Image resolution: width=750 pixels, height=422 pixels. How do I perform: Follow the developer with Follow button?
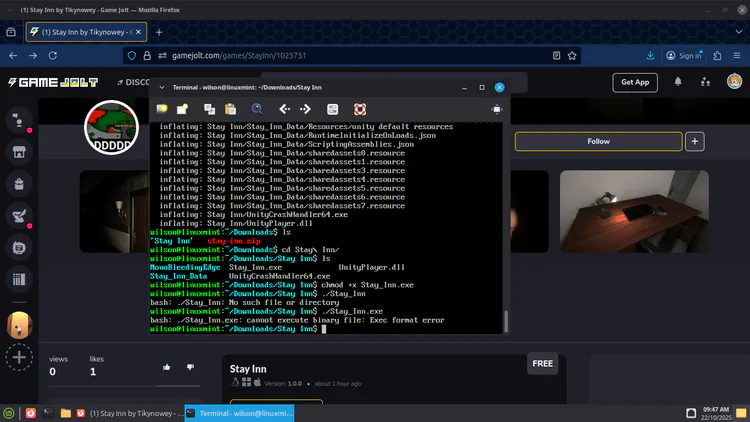tap(598, 142)
